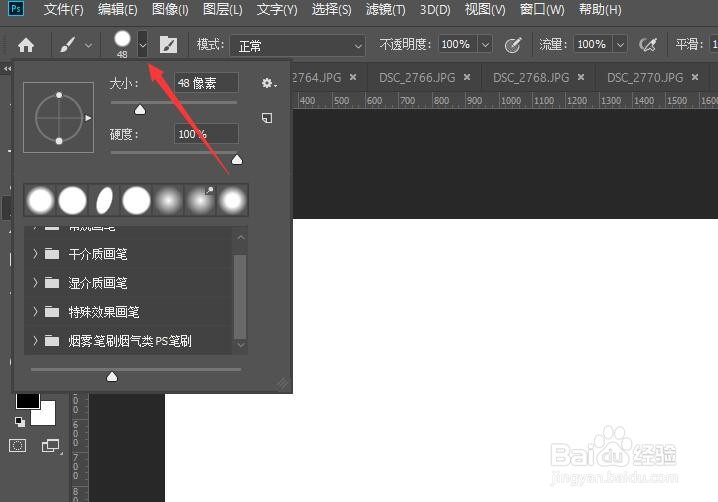Click the brush angle roundness preview circle
Screen dimensions: 718x502
click(x=59, y=118)
